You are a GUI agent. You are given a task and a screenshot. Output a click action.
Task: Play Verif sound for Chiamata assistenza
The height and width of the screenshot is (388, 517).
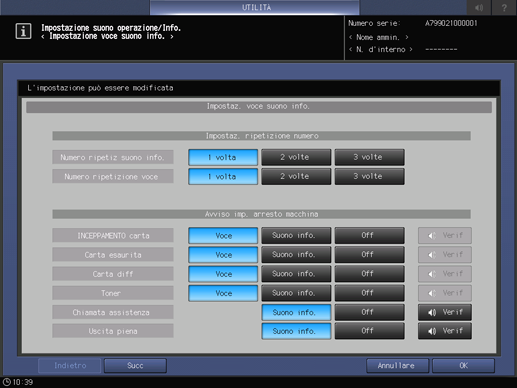coord(445,312)
